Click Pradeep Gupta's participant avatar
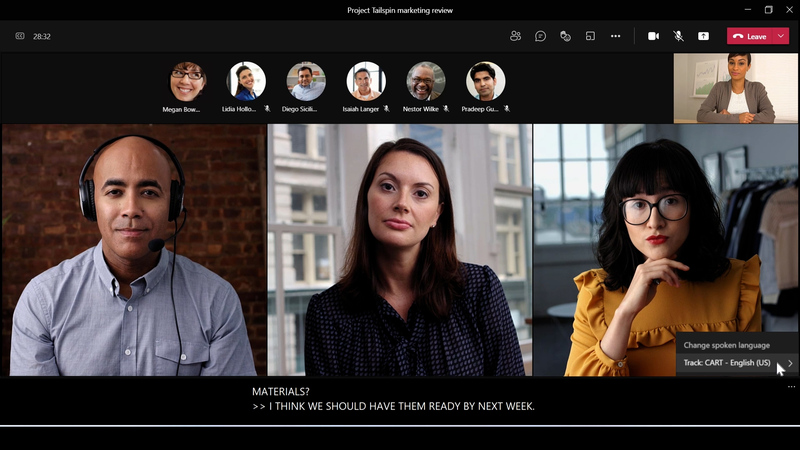This screenshot has height=450, width=800. point(486,81)
